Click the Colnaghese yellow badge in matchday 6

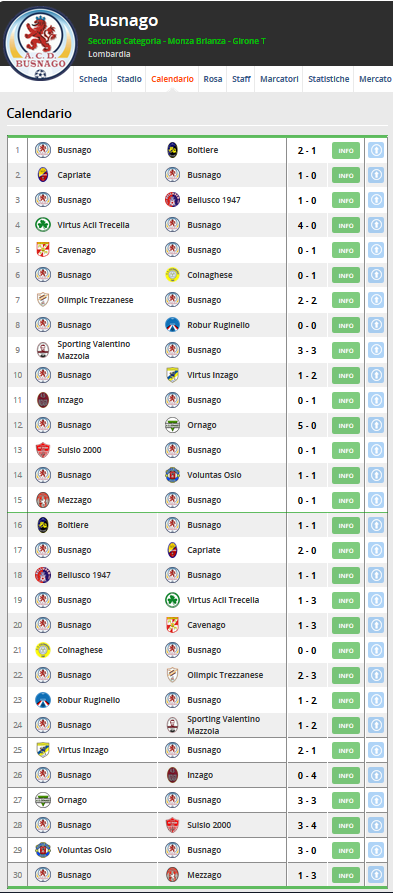click(173, 275)
